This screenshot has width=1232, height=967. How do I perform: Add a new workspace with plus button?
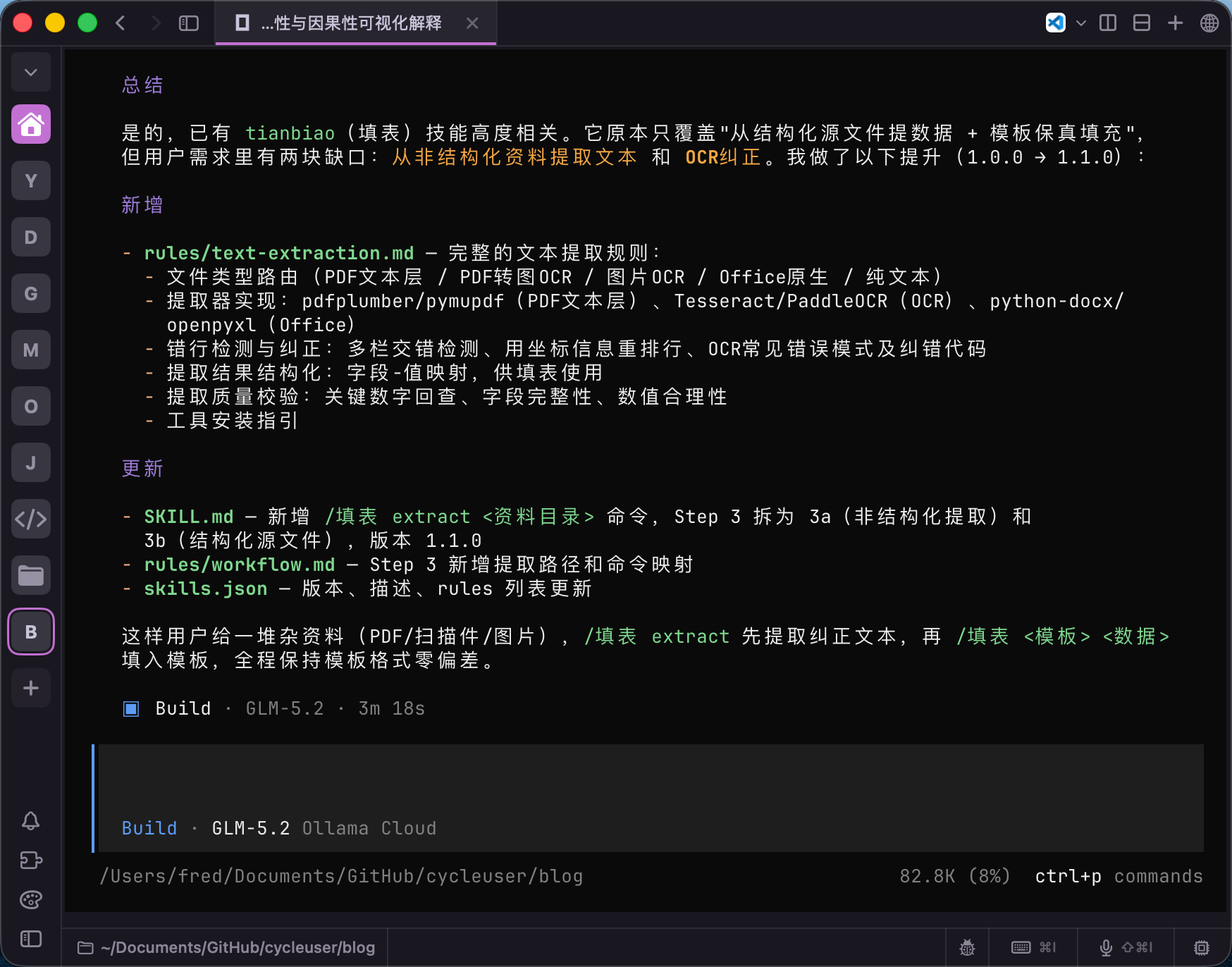tap(31, 688)
